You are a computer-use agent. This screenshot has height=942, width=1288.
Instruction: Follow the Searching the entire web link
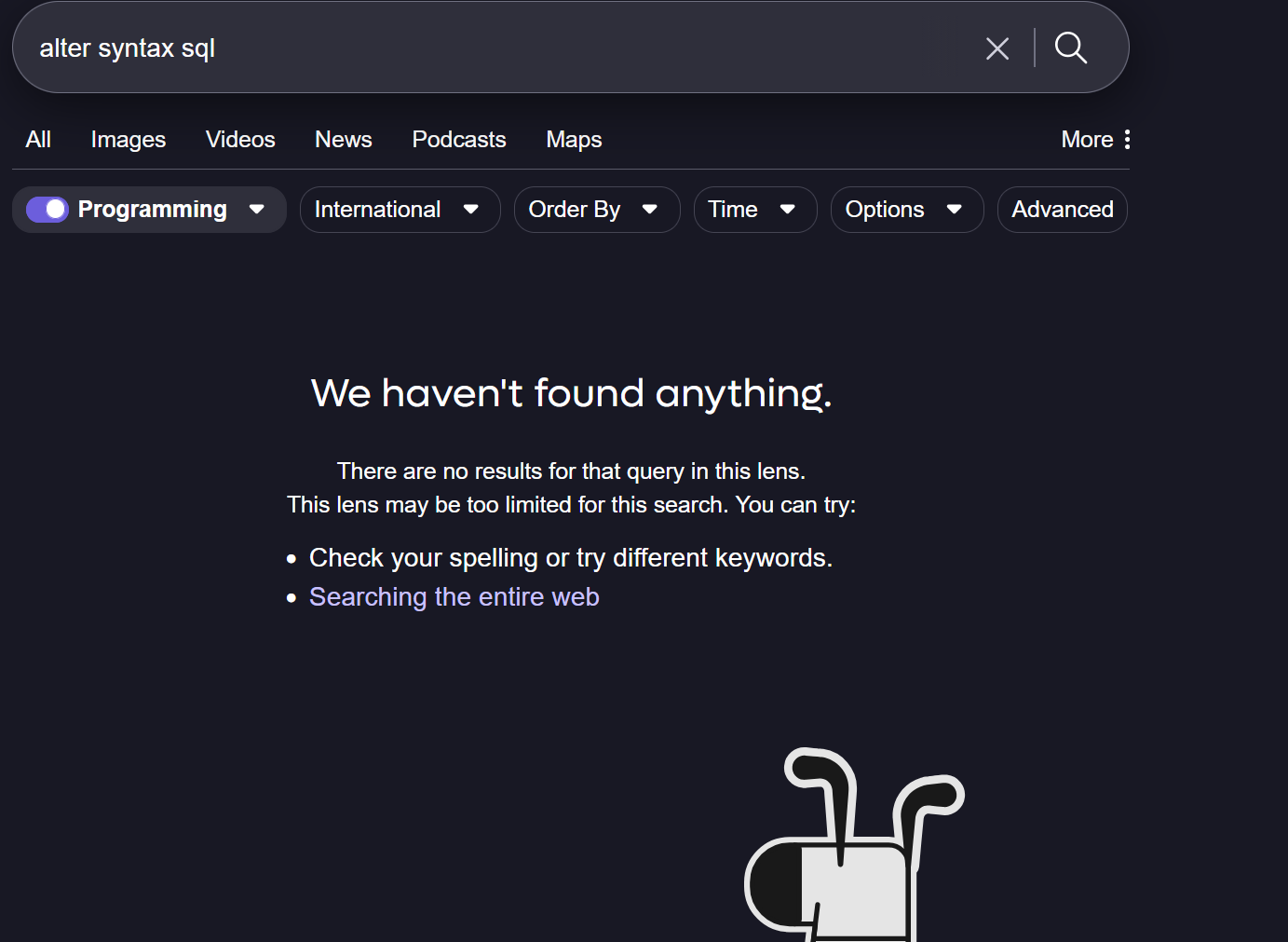point(454,597)
